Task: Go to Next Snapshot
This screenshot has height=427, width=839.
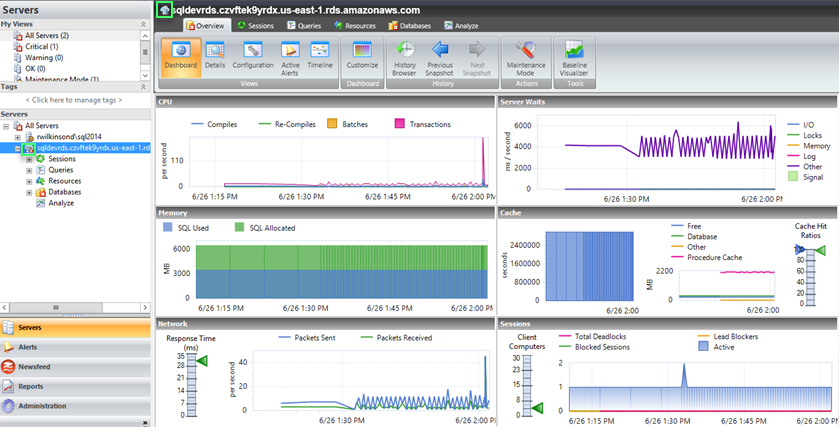Action: pos(477,58)
